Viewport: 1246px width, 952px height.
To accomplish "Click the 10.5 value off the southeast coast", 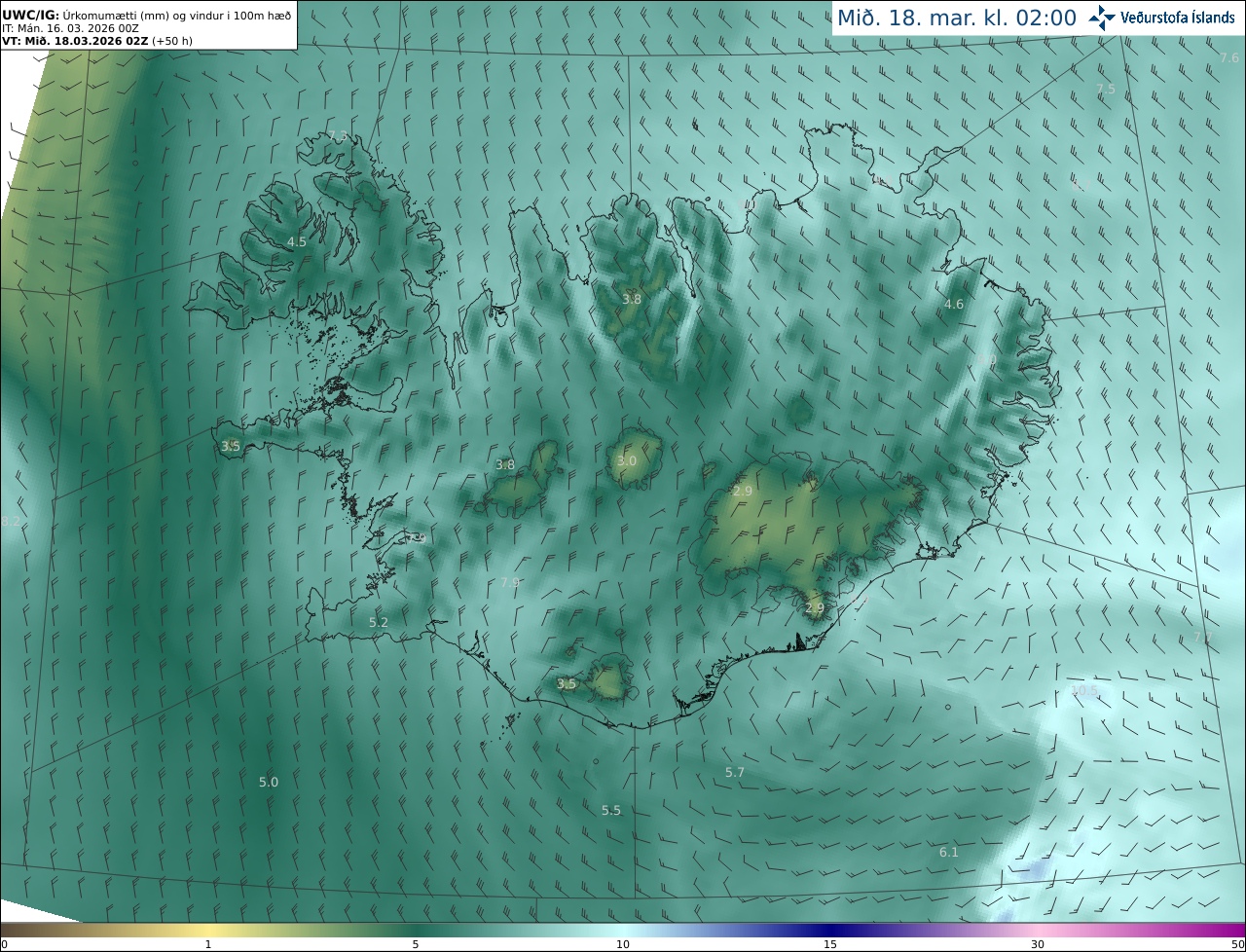I will pyautogui.click(x=1083, y=690).
